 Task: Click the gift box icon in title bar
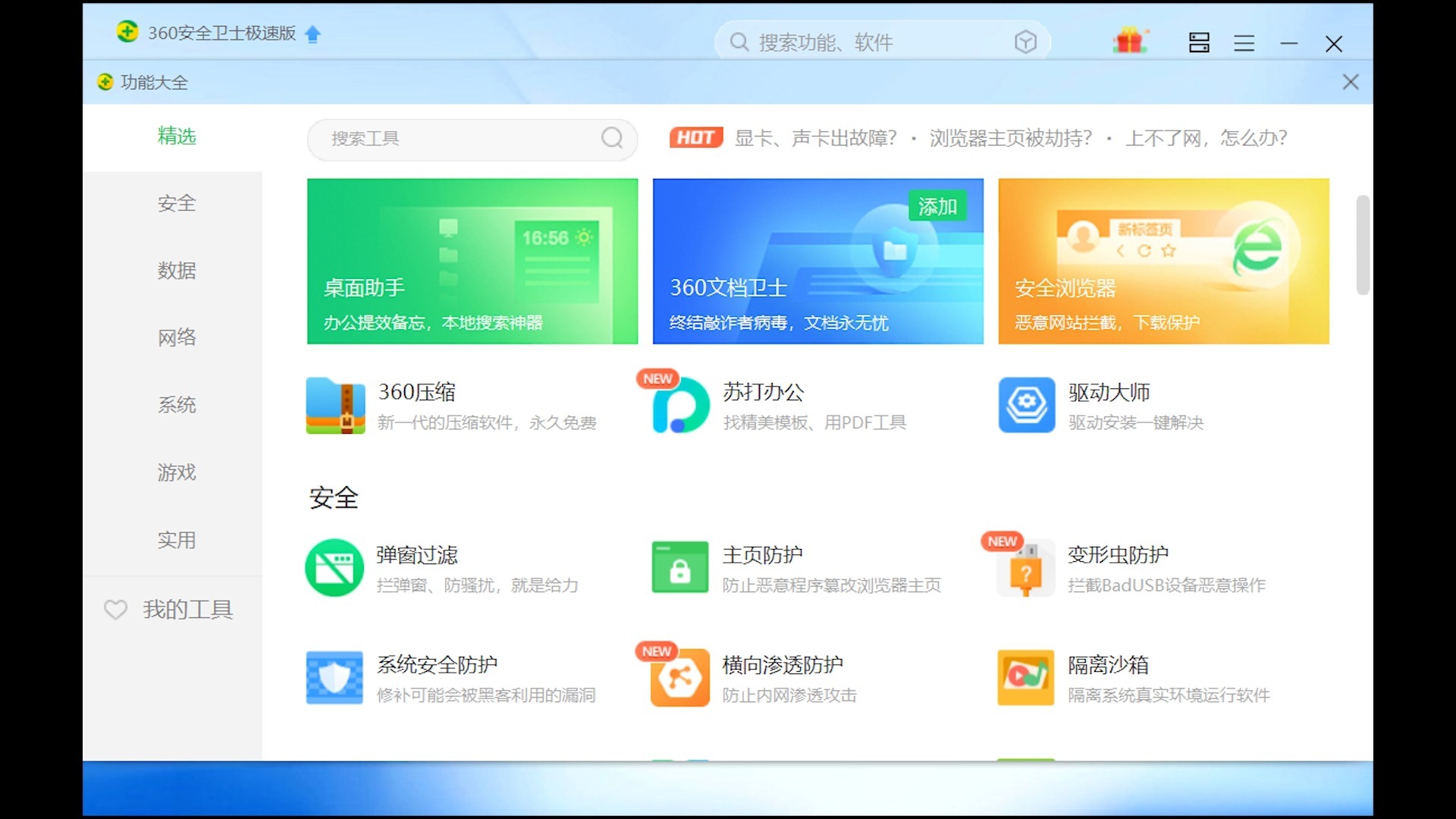tap(1130, 42)
